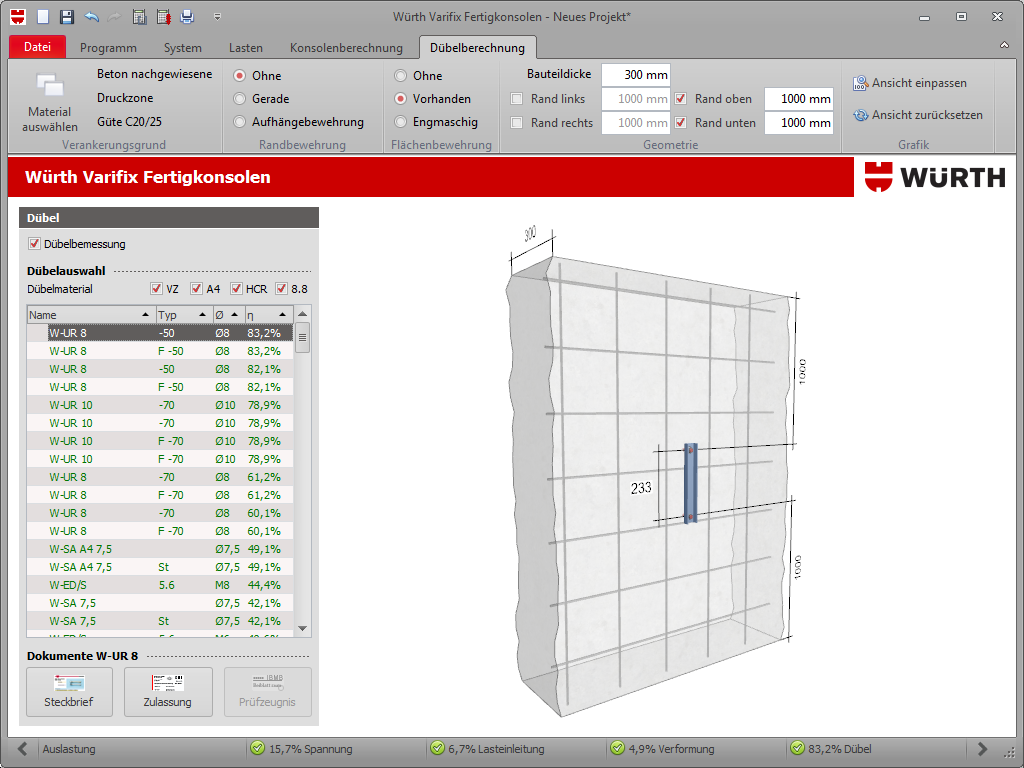1024x768 pixels.
Task: Enable the Rand links checkbox
Action: tap(517, 99)
